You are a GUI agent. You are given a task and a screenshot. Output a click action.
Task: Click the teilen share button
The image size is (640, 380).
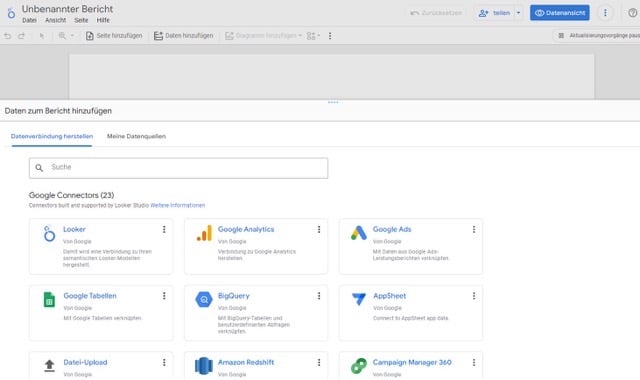click(x=494, y=13)
